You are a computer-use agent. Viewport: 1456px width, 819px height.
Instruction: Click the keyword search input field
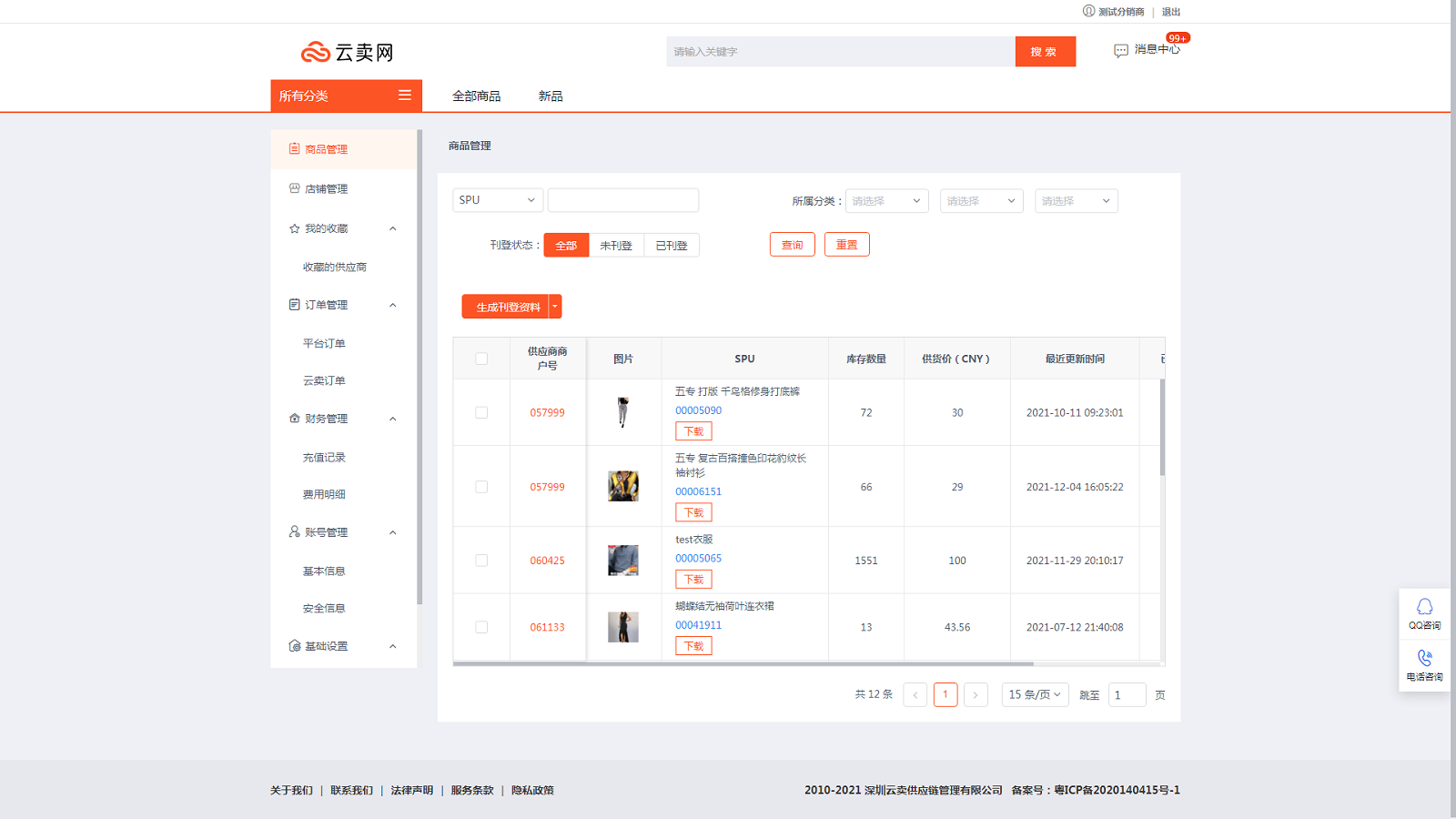841,52
